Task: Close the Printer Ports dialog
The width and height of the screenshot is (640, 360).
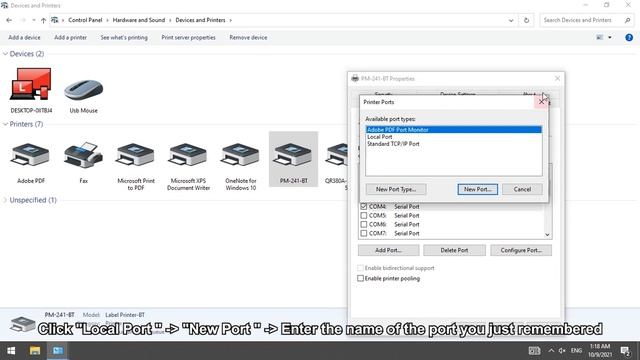Action: pos(542,102)
